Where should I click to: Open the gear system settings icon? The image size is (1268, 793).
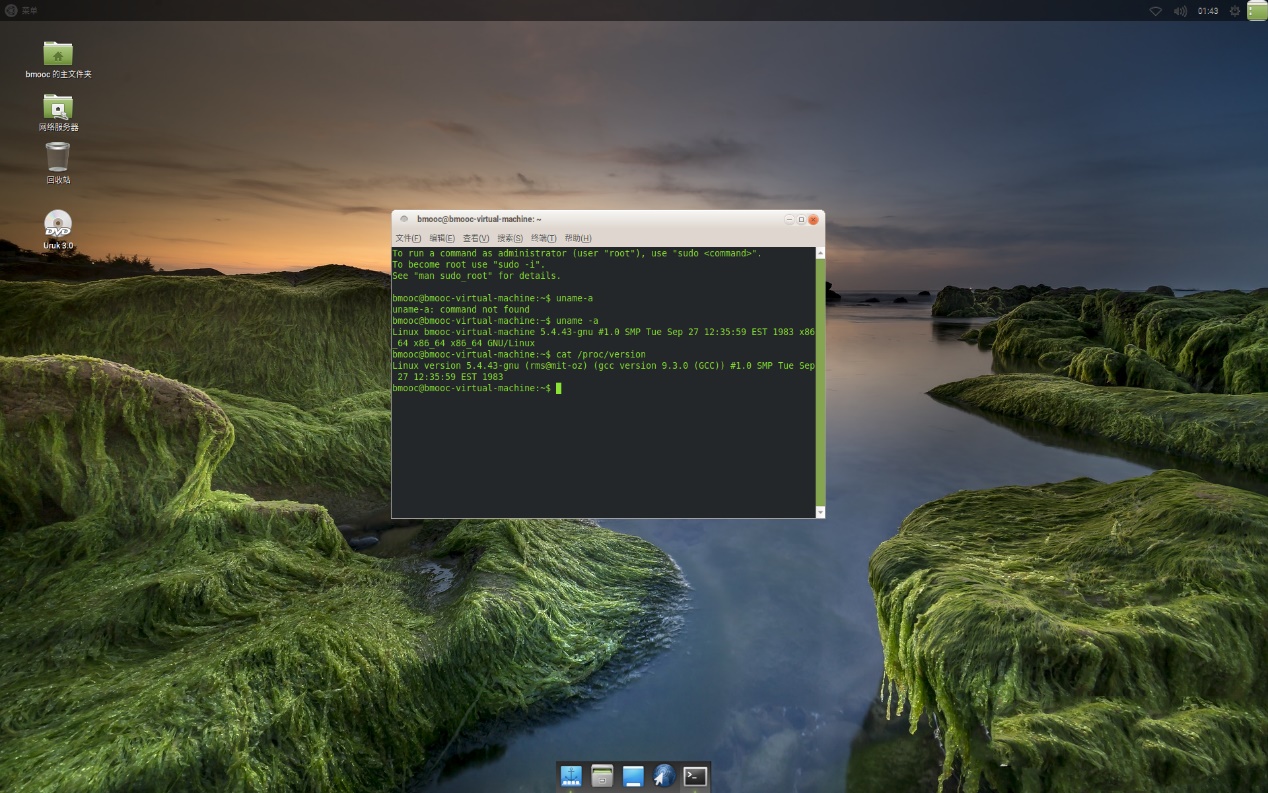click(1234, 11)
